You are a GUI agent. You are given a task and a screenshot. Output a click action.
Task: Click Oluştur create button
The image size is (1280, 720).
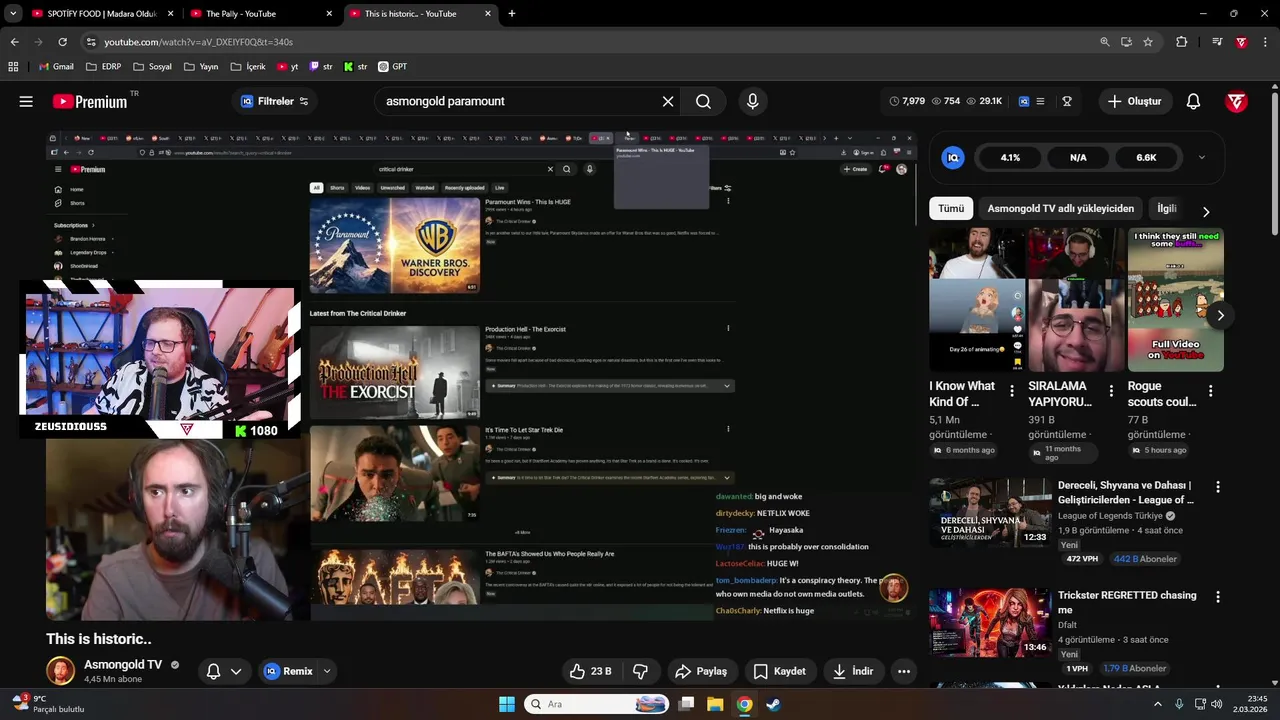coord(1134,101)
